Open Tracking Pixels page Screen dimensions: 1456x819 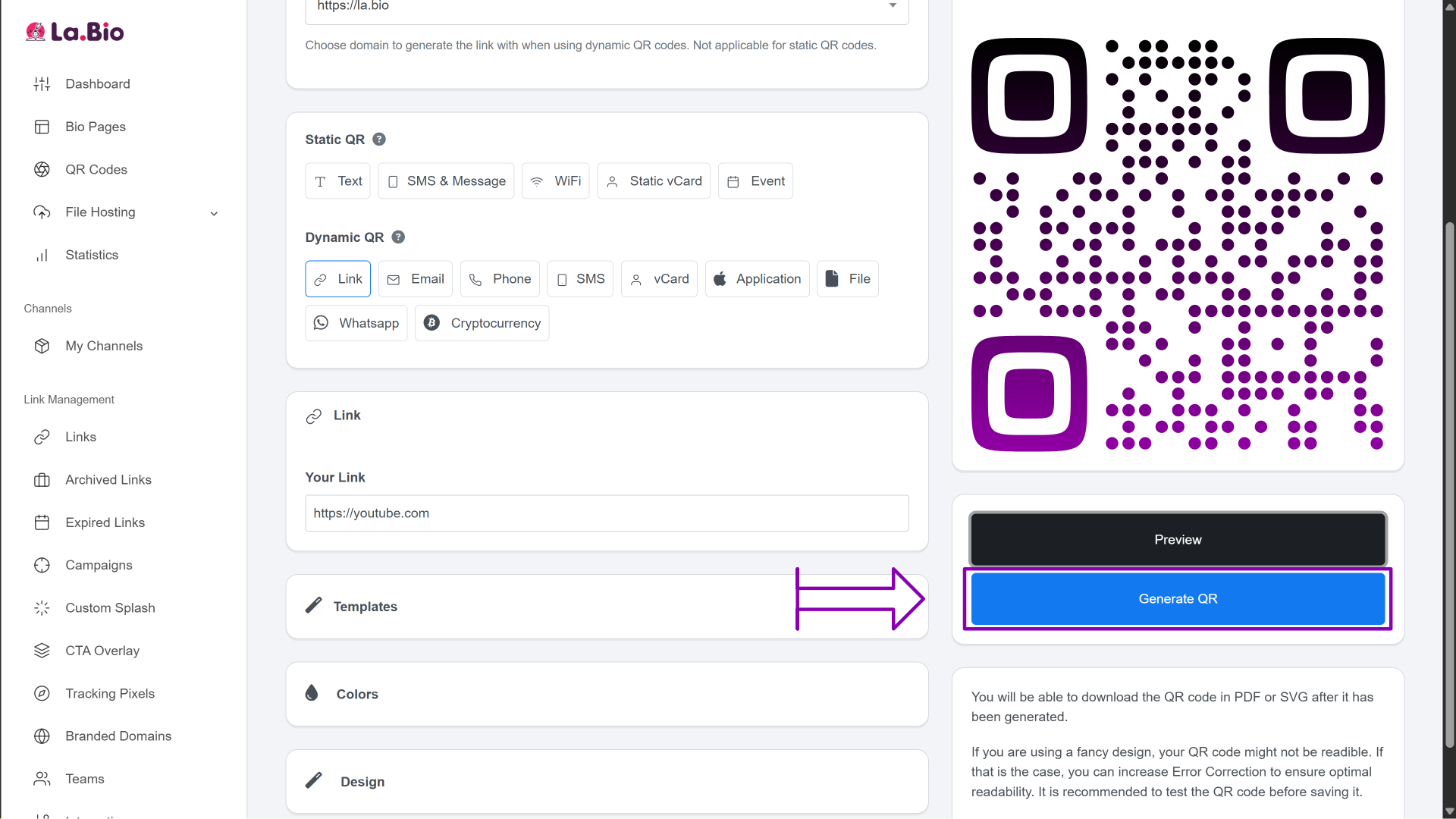coord(109,693)
